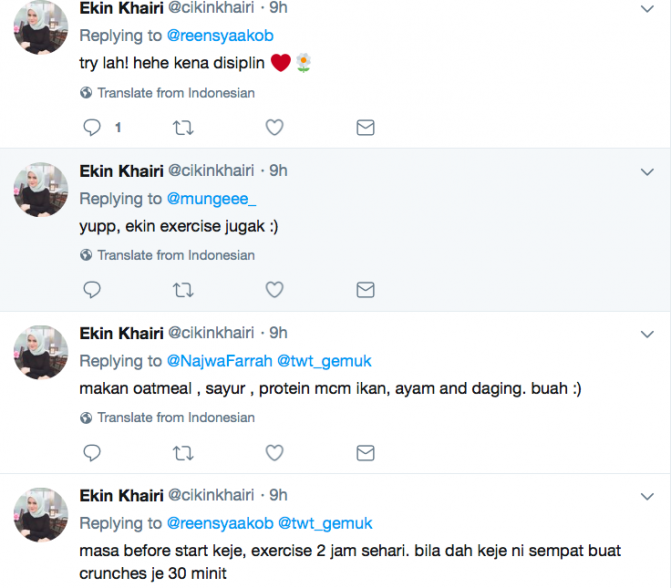Screen dimensions: 671x588
Task: Expand the menu on "yupp, ekin exercise" tweet
Action: [x=645, y=171]
